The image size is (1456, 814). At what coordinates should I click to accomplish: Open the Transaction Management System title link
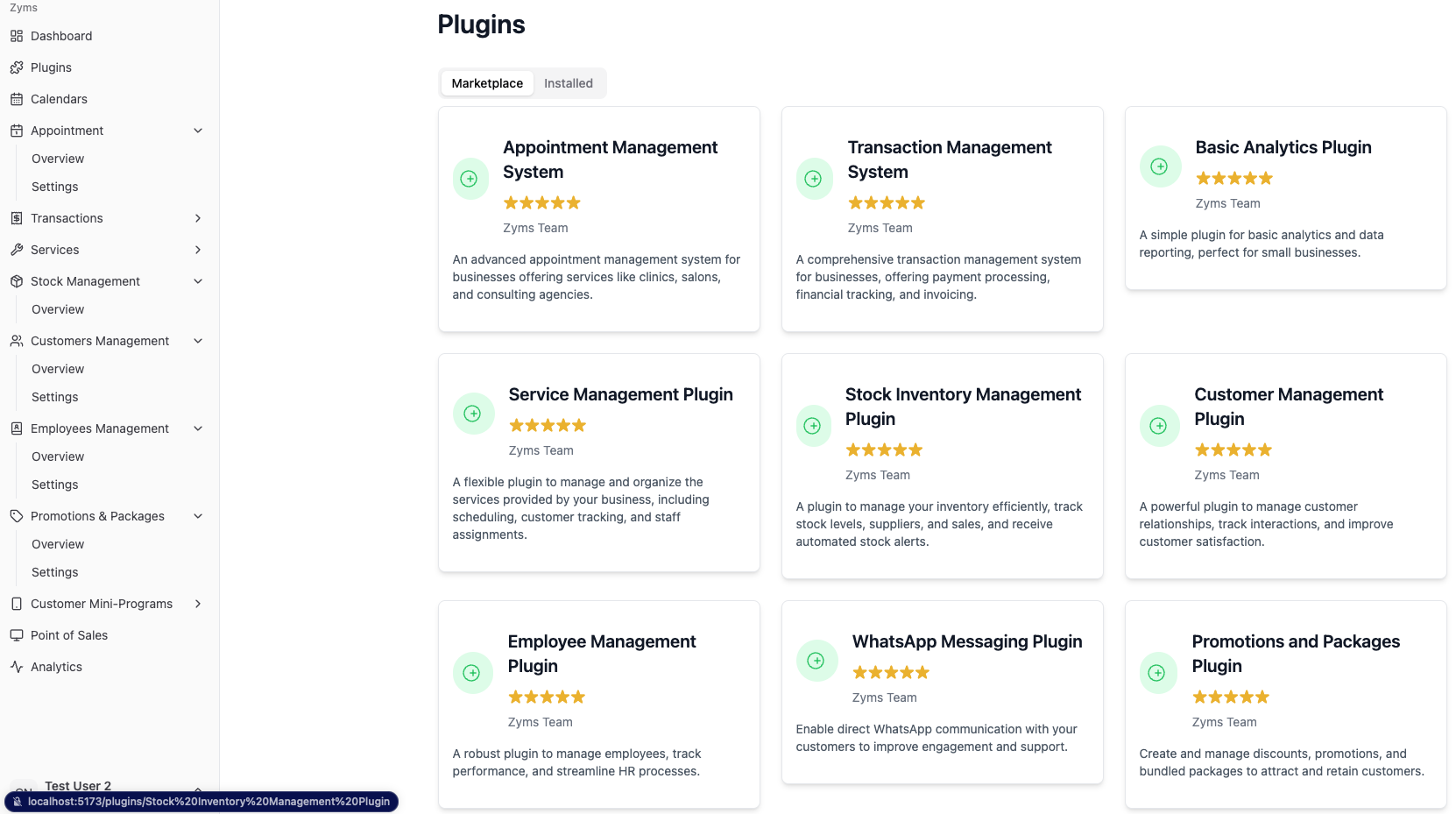pos(950,159)
